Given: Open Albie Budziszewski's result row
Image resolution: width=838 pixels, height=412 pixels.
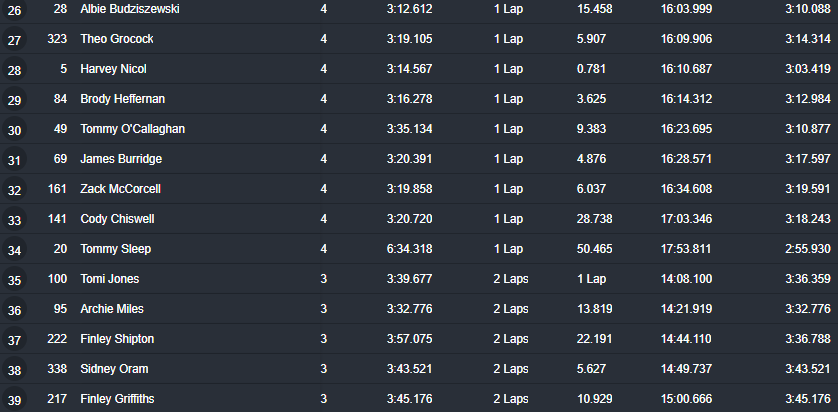Looking at the screenshot, I should tap(419, 9).
